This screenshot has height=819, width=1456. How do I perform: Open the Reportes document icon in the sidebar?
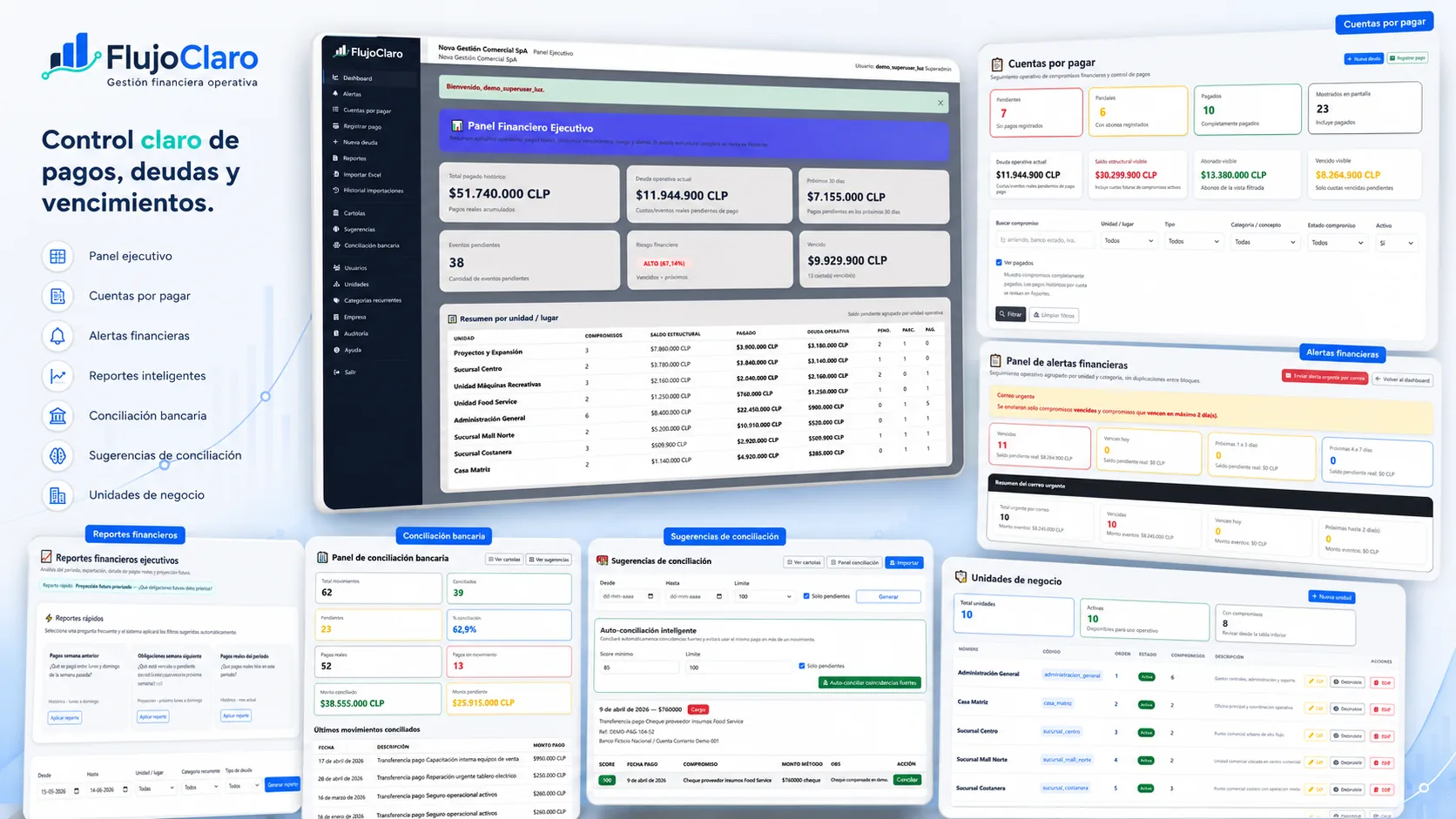335,158
